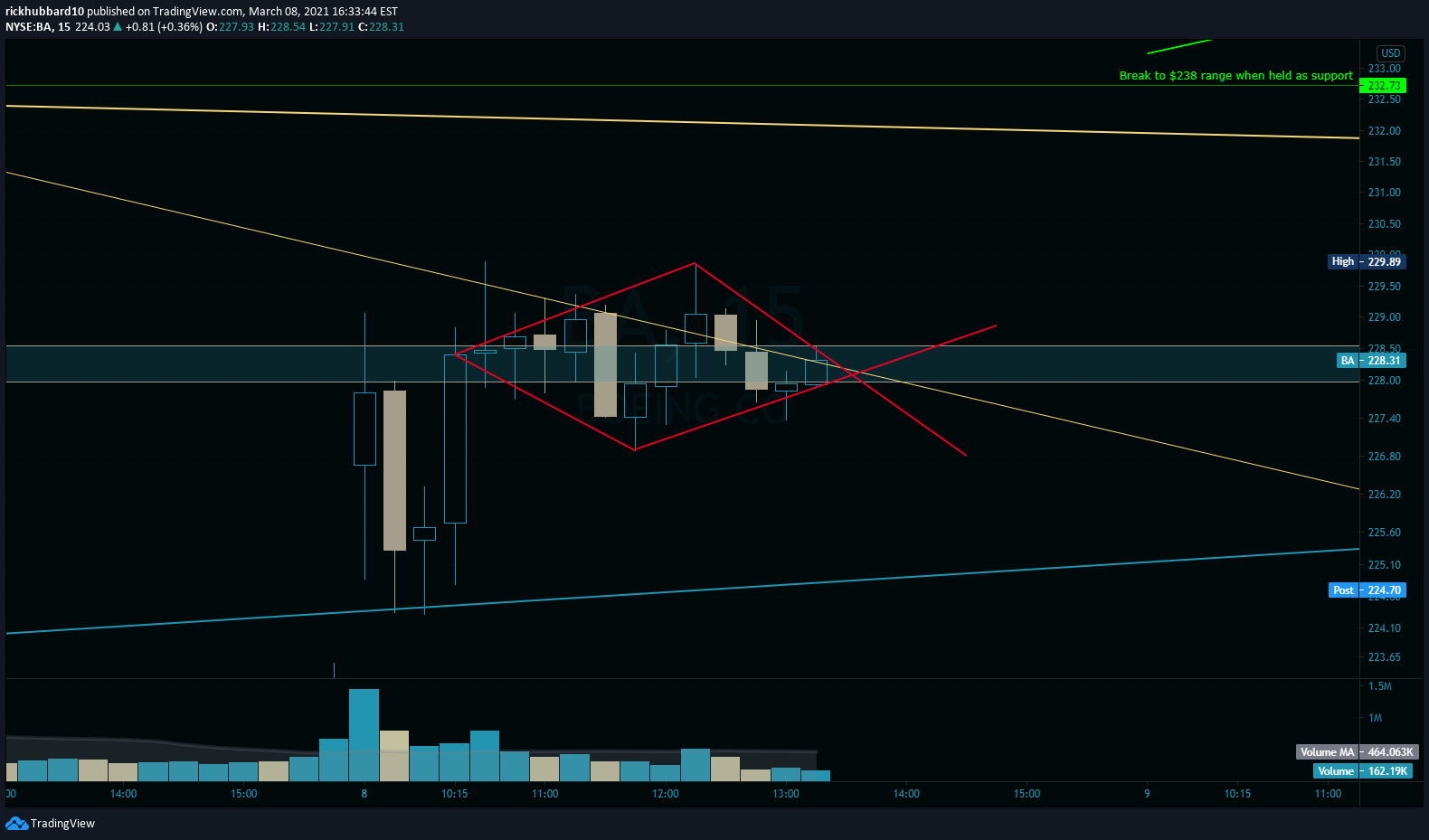Click the O:227.93 open value in header
Image resolution: width=1429 pixels, height=840 pixels.
point(230,27)
